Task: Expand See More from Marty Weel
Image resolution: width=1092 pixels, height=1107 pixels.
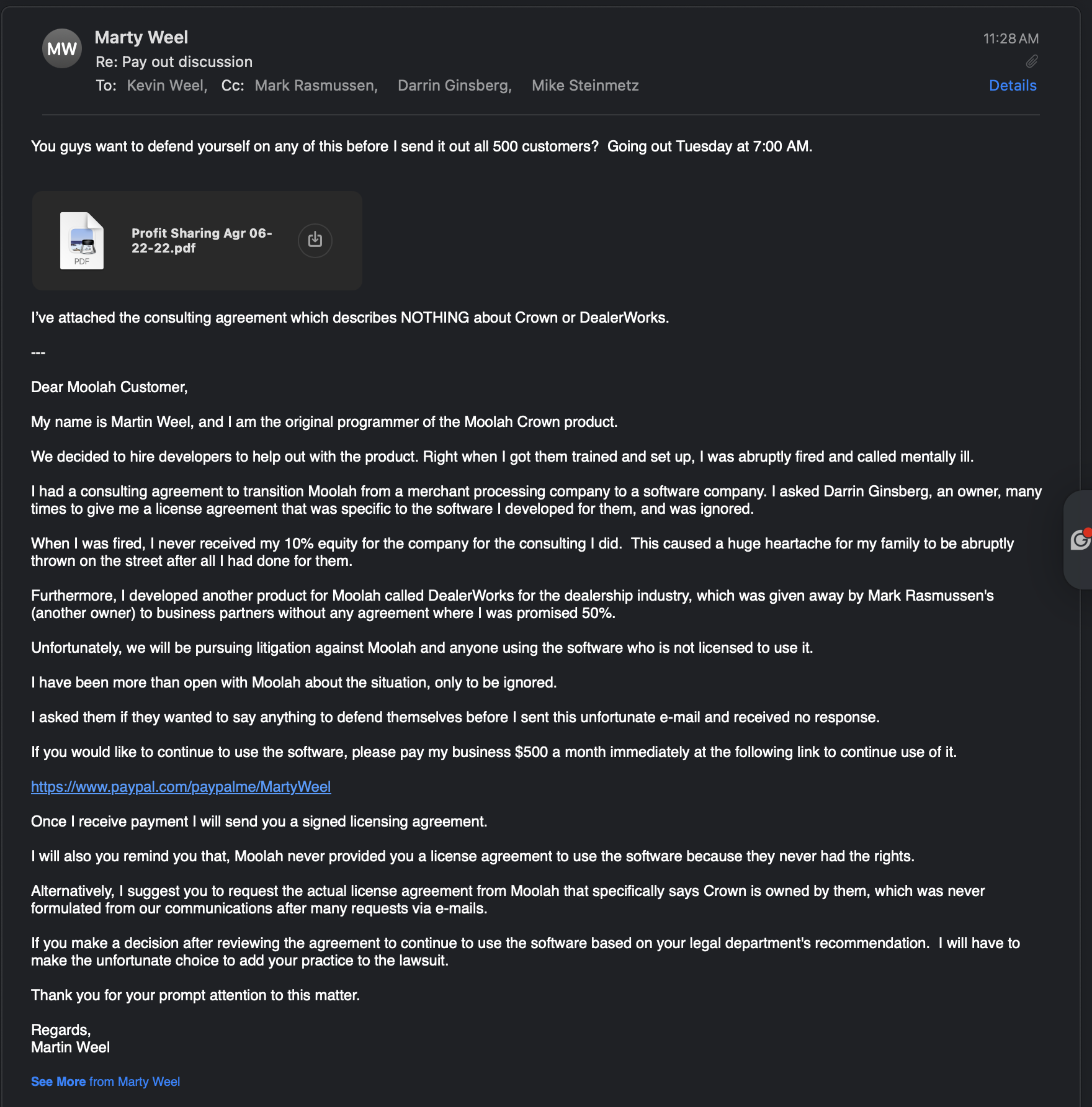Action: click(x=105, y=1082)
